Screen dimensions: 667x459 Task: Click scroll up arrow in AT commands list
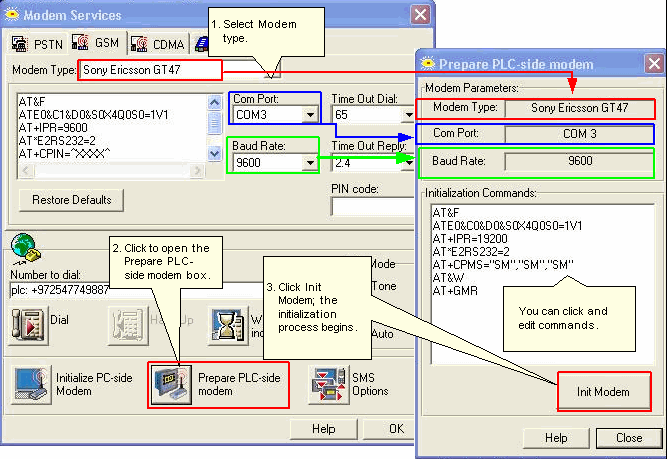[214, 103]
